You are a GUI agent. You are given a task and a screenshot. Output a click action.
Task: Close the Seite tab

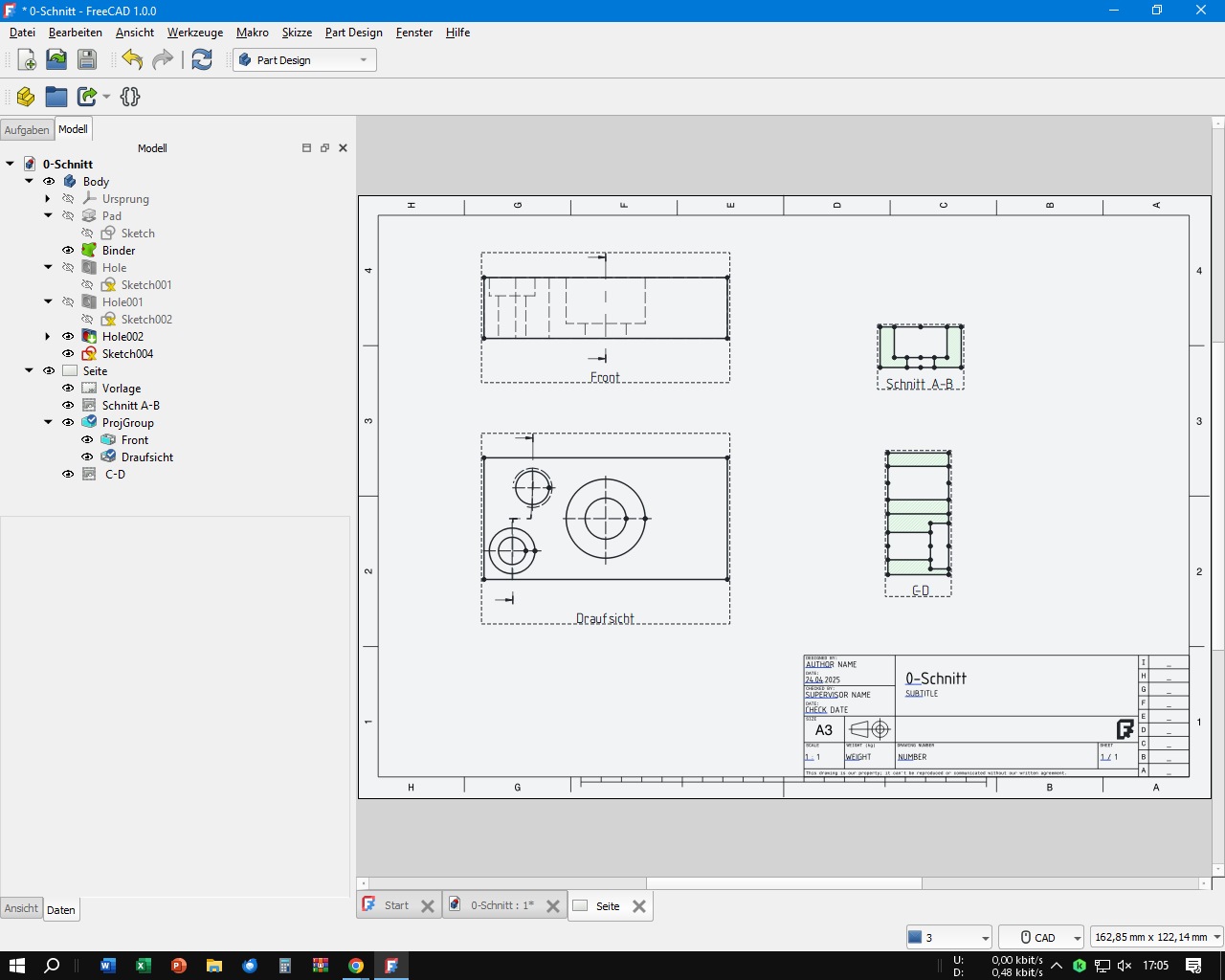(x=639, y=906)
